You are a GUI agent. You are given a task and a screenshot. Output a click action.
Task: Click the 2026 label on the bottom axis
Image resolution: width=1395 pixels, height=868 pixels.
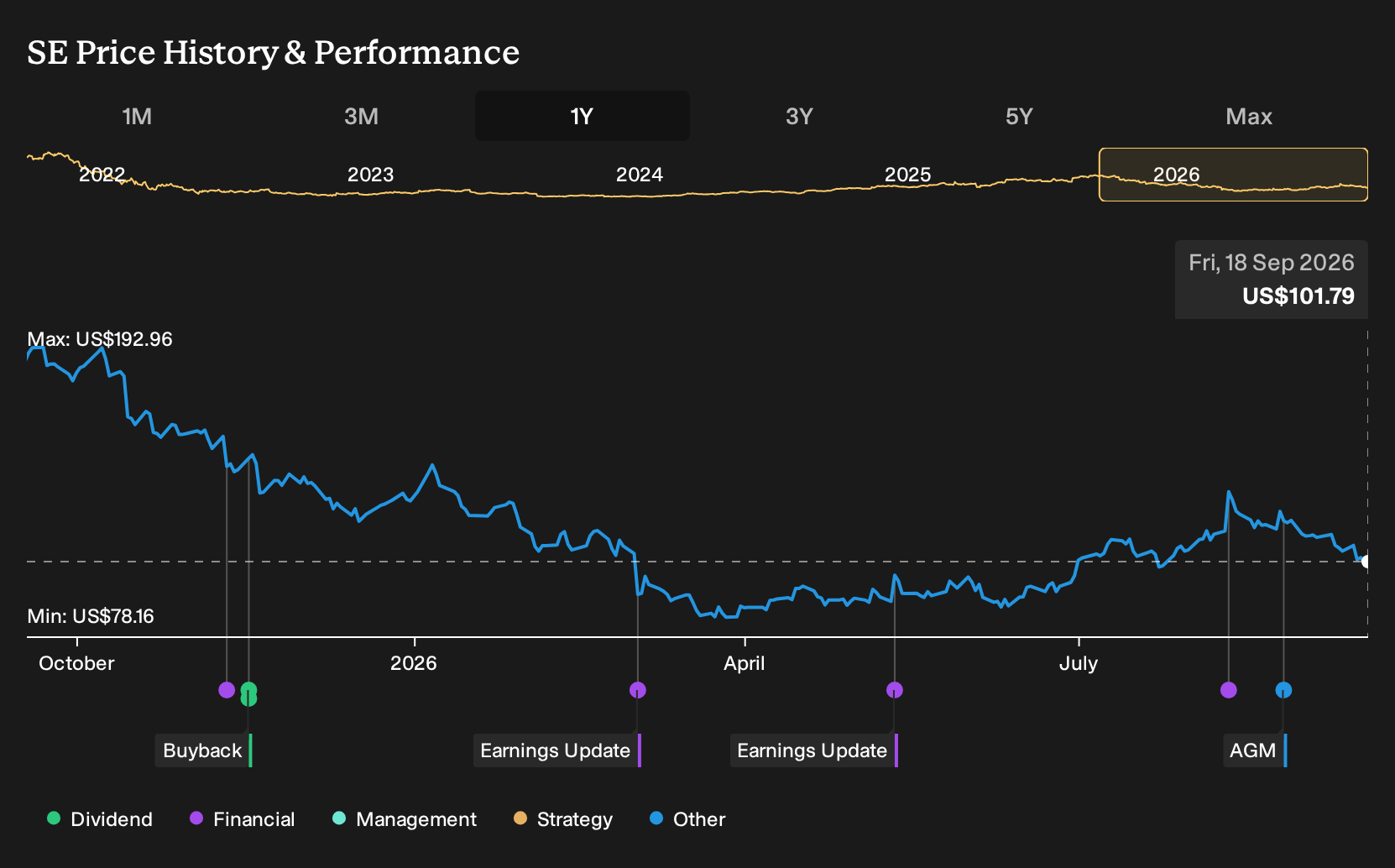coord(414,663)
